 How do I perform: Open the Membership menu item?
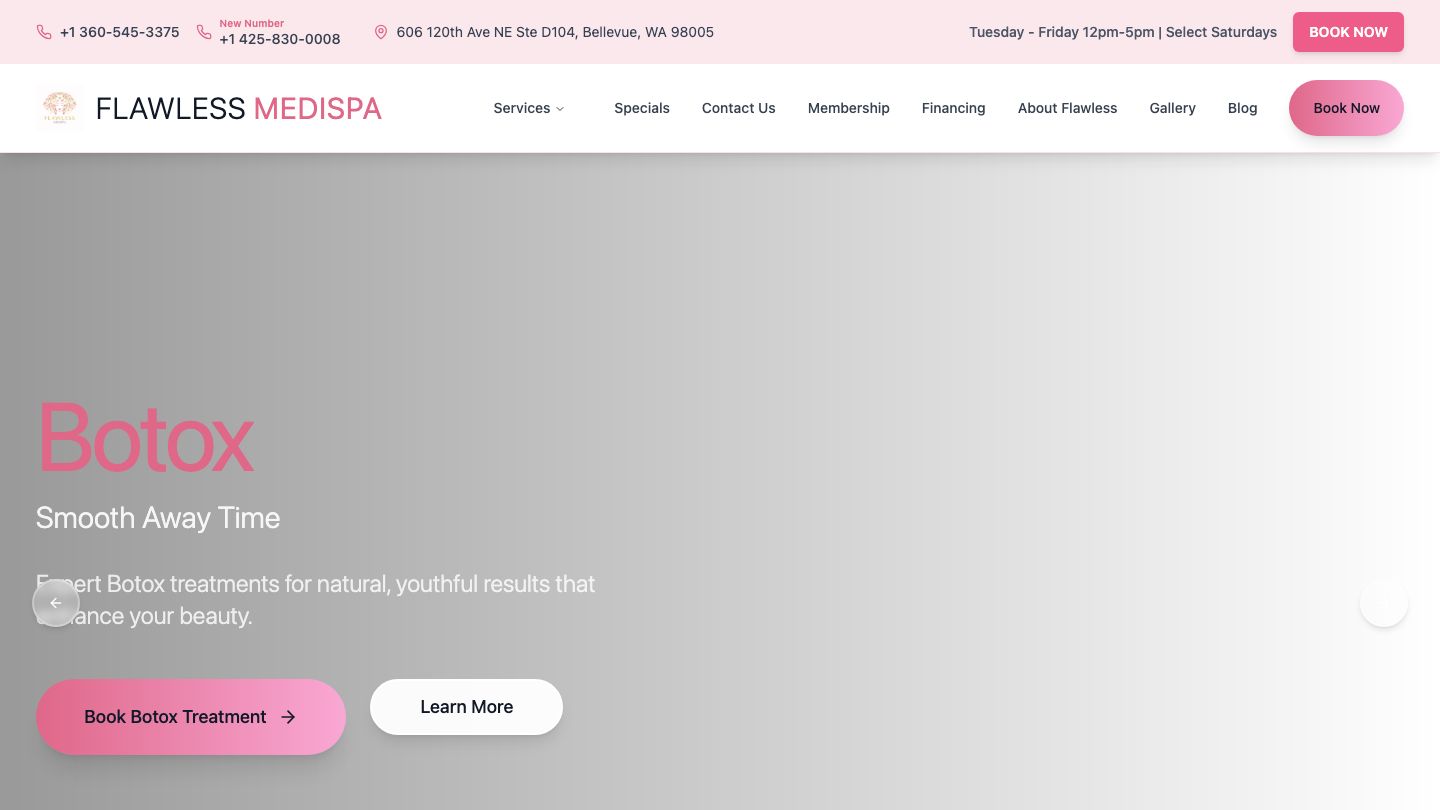pos(848,108)
